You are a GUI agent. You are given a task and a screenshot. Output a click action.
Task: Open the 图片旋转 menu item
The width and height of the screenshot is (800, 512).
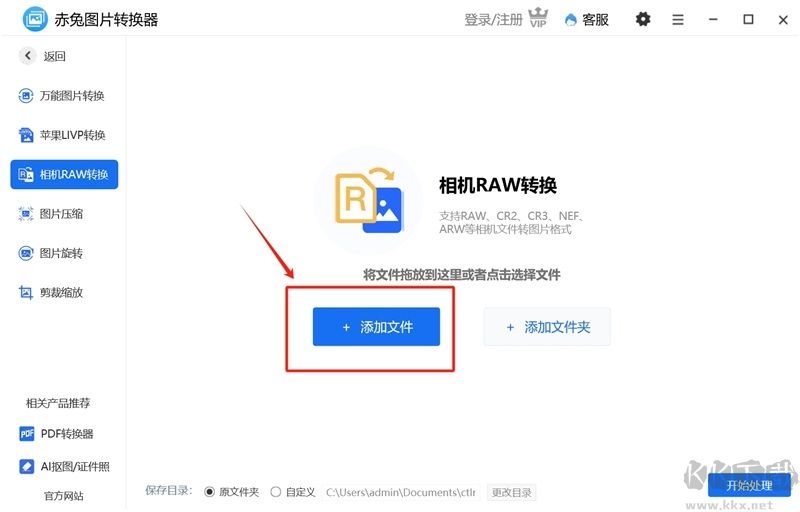[64, 253]
